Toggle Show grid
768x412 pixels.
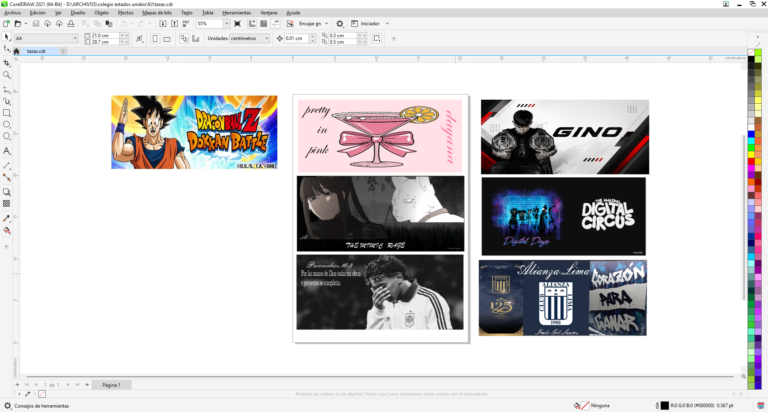point(264,24)
